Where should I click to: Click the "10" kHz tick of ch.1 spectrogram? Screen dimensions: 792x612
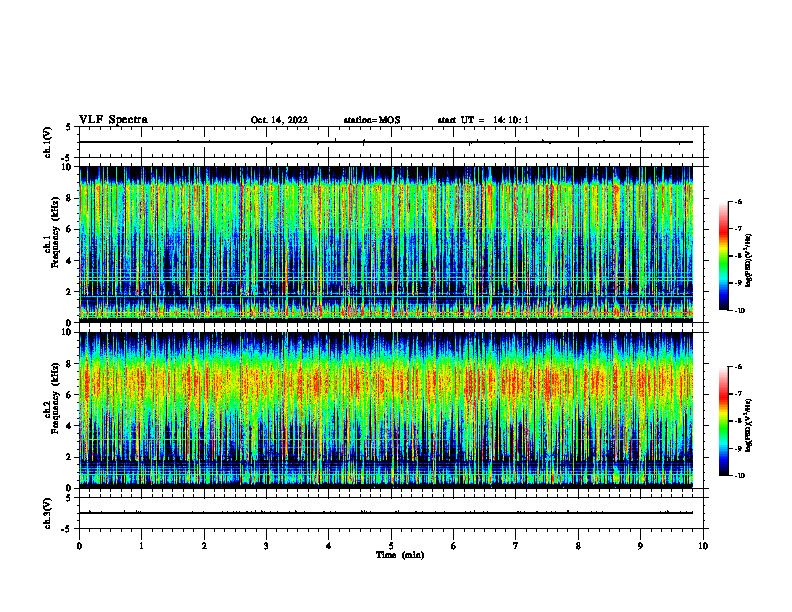(68, 167)
